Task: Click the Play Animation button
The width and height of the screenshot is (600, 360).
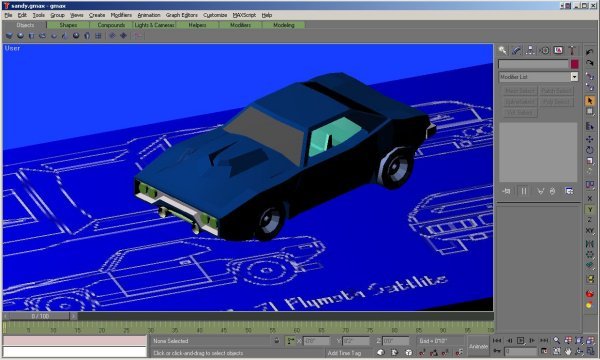Action: point(520,340)
